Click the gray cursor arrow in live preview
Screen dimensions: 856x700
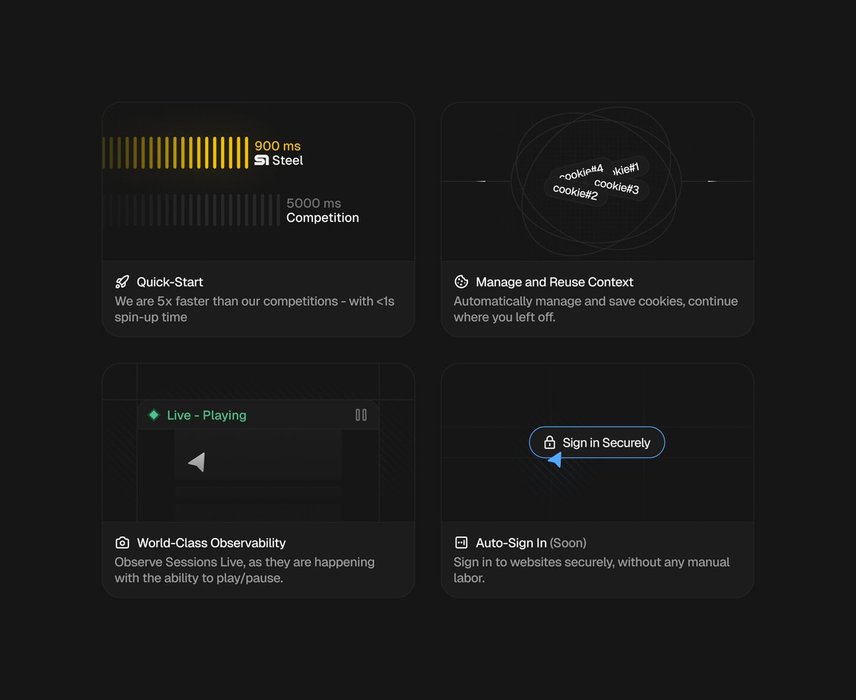(x=197, y=462)
